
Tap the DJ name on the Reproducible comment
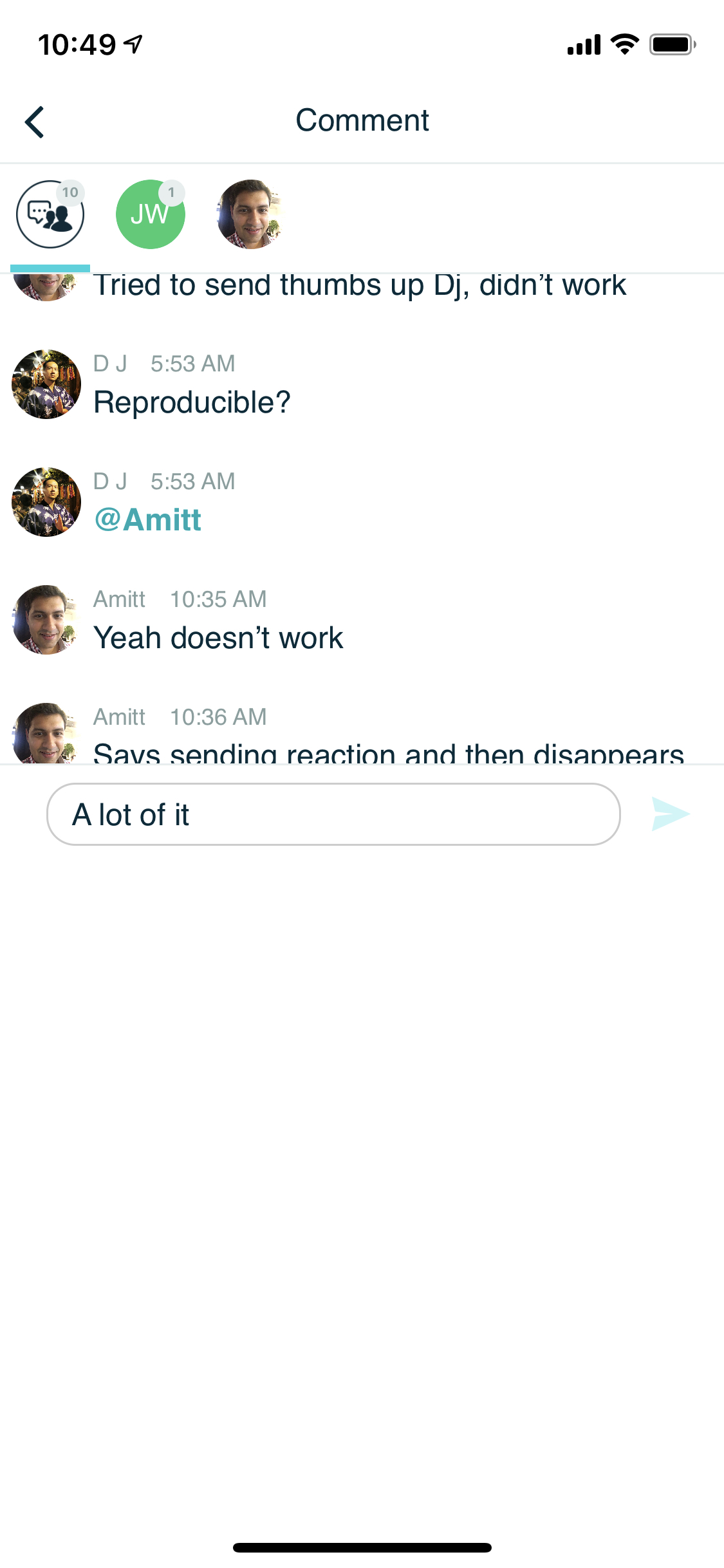pos(110,364)
